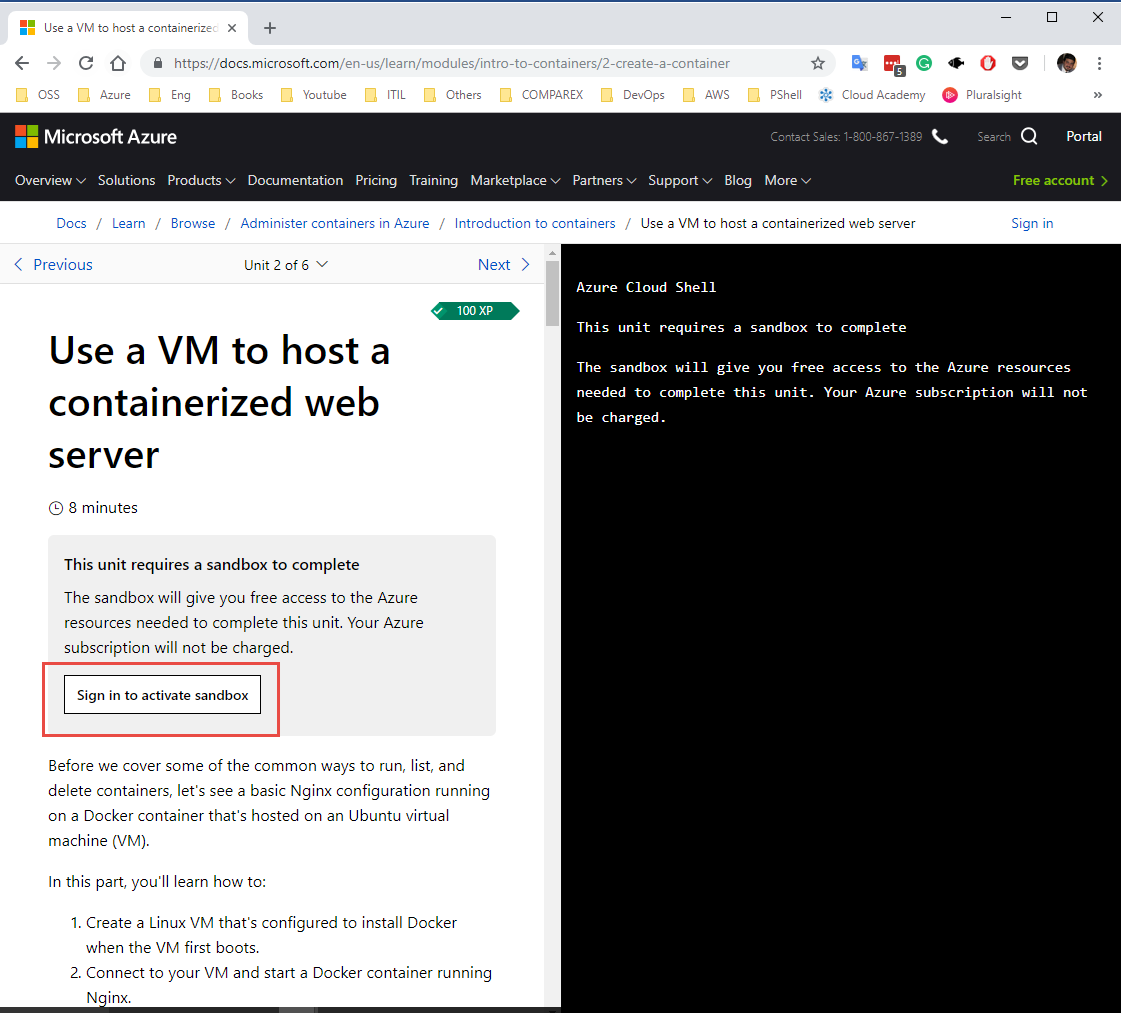This screenshot has height=1013, width=1121.
Task: Show more bookmarks with the double chevron
Action: coord(1097,95)
